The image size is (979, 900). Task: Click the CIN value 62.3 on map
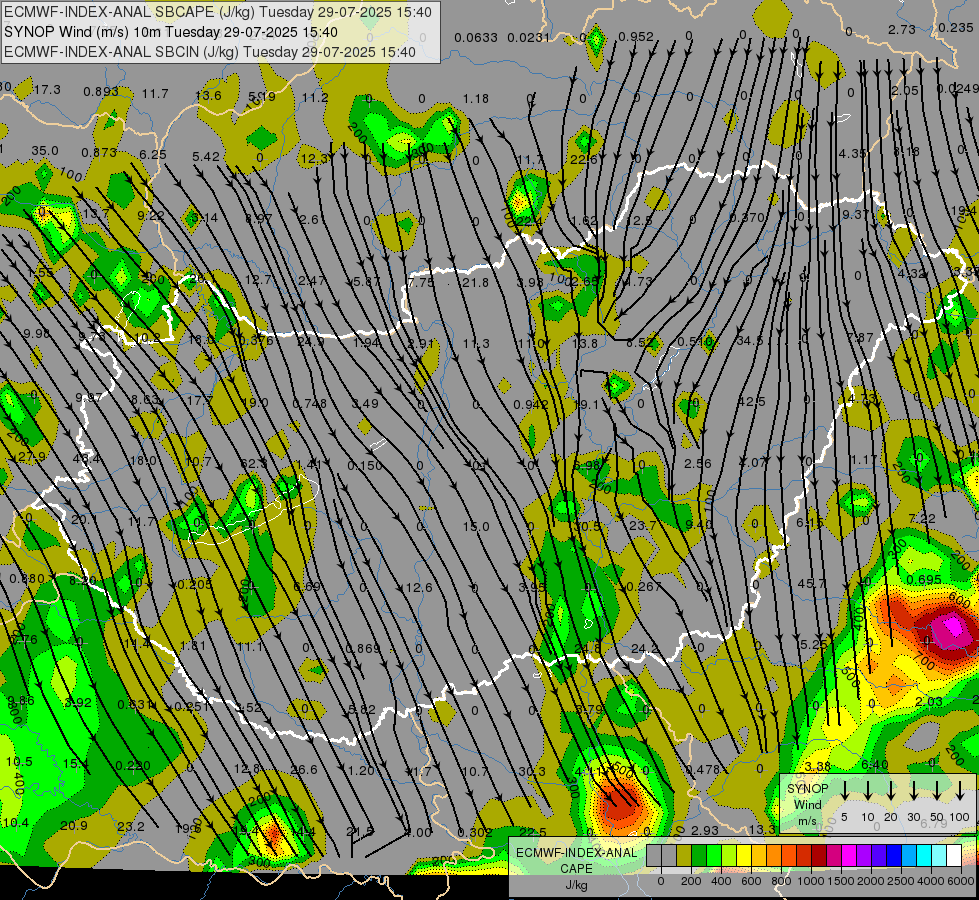(x=253, y=463)
